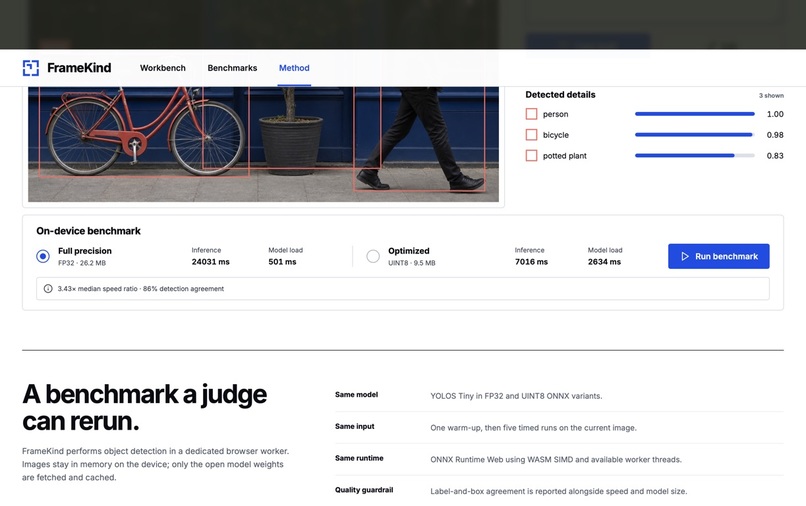Screen dimensions: 806x506
Task: Toggle the potted plant detection checkbox
Action: (532, 155)
